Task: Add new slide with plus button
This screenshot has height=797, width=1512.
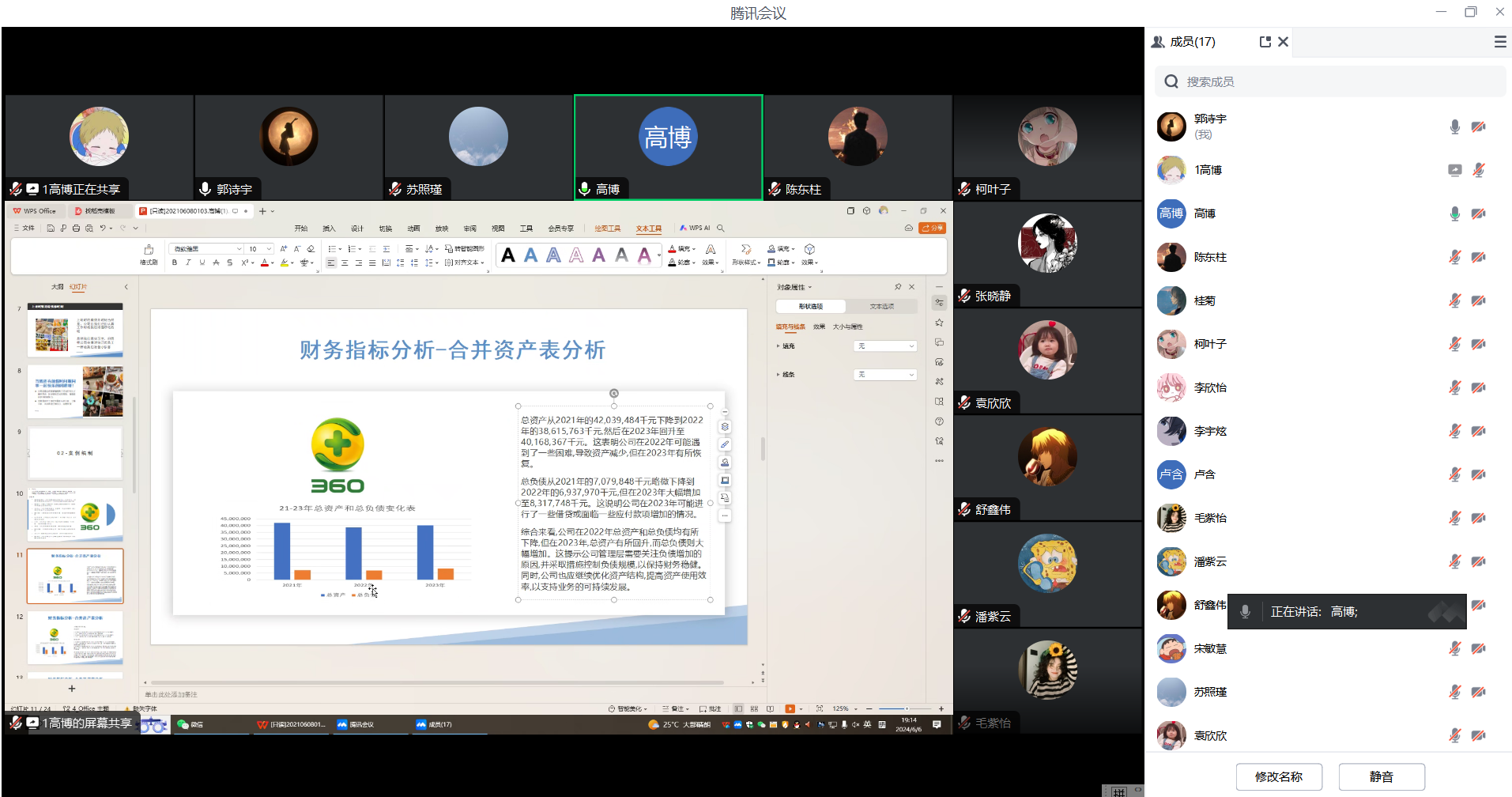Action: coord(72,689)
